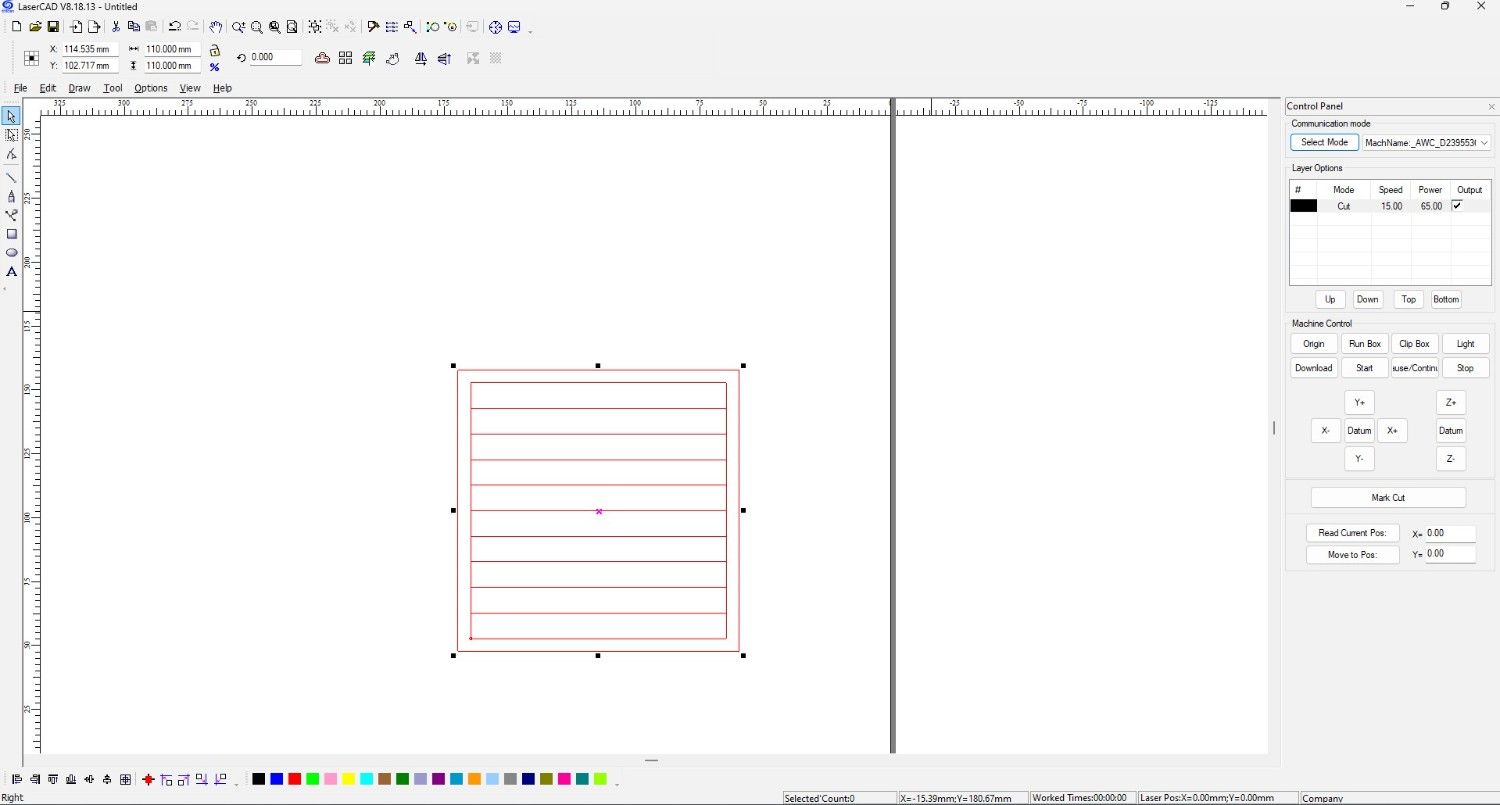Click the Stop button in Machine Control
The image size is (1500, 805).
coord(1465,368)
